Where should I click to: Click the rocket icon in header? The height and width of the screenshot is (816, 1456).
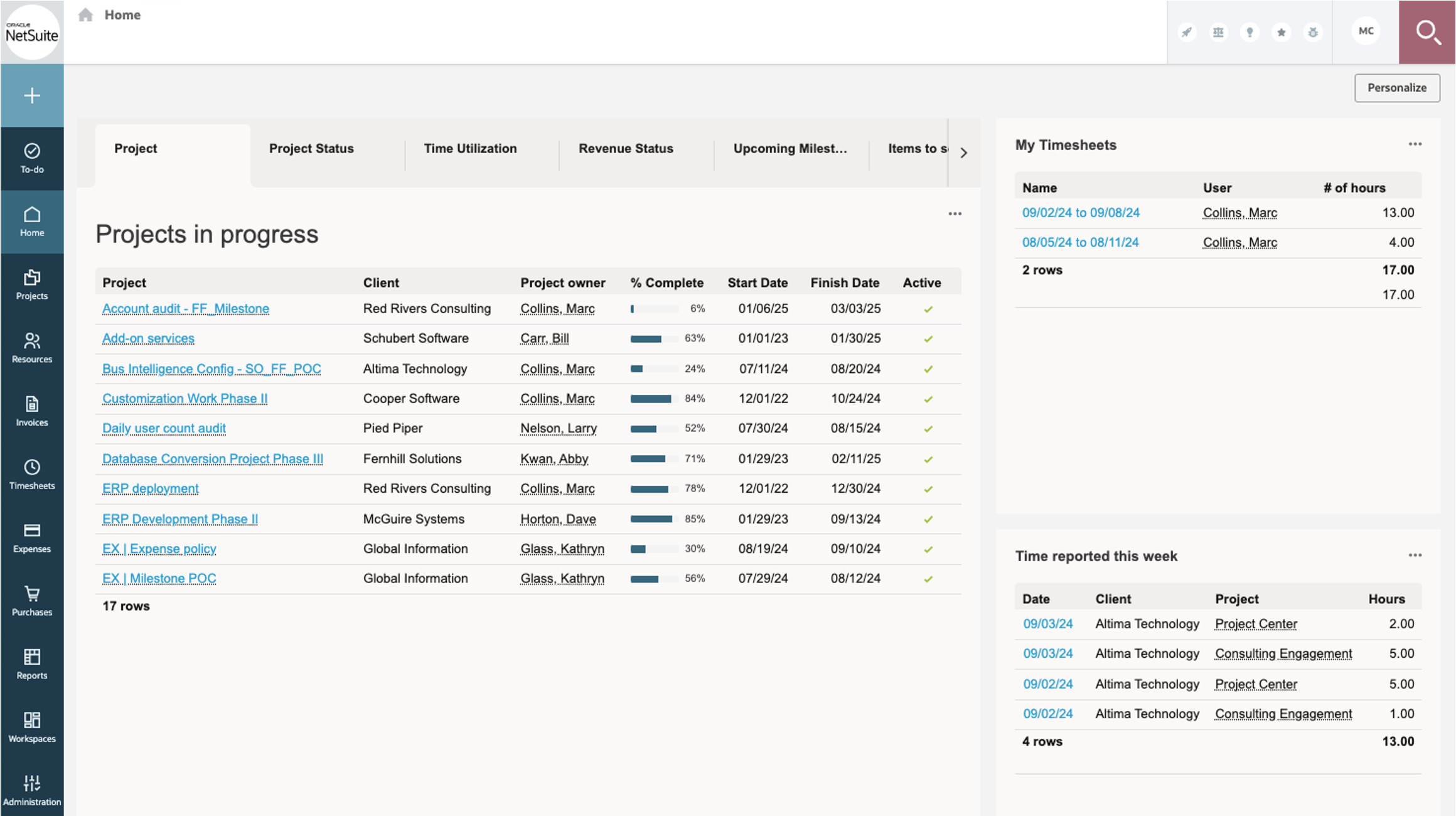pos(1186,32)
